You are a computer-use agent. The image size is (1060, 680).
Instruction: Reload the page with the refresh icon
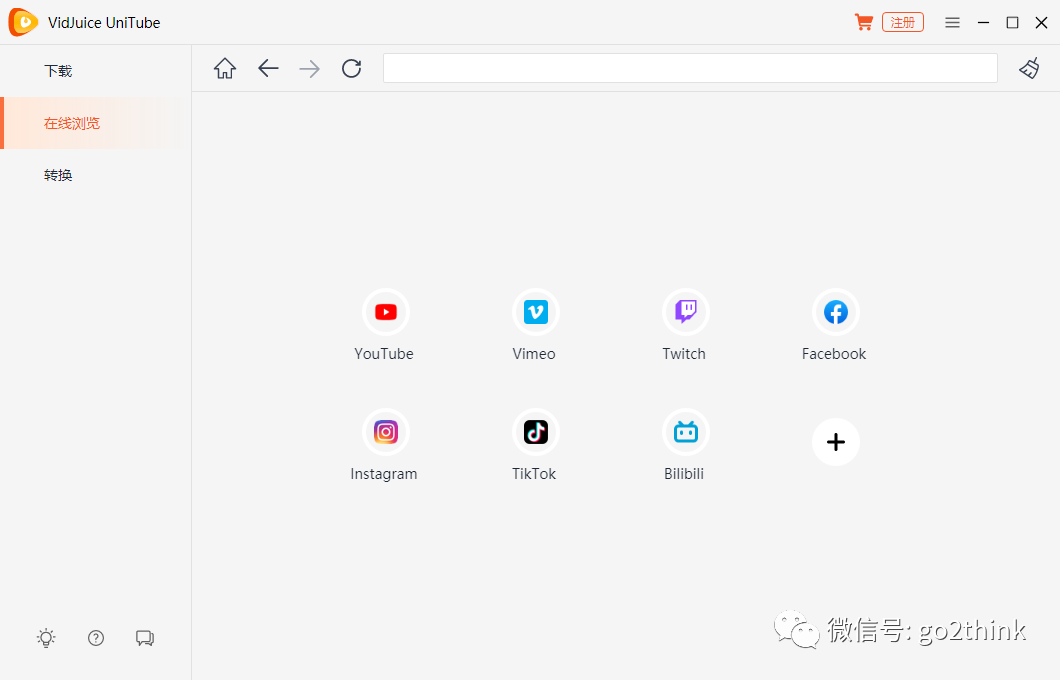352,68
